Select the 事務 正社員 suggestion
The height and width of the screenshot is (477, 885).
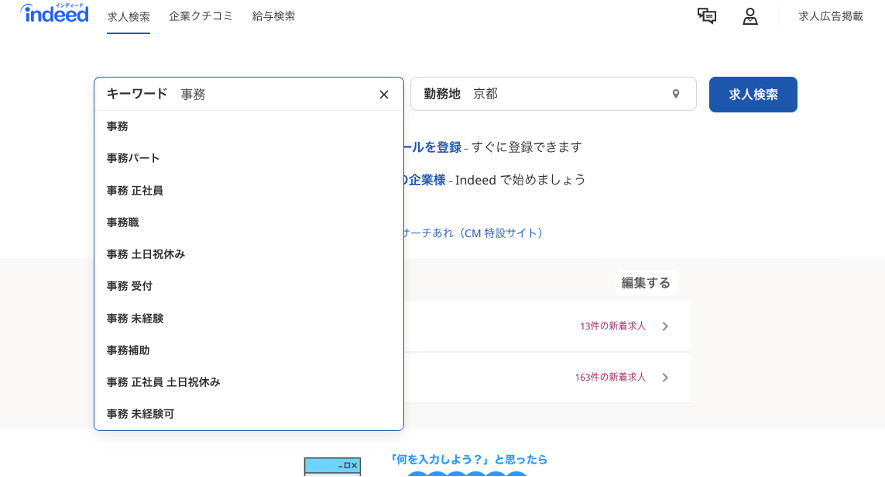point(135,190)
